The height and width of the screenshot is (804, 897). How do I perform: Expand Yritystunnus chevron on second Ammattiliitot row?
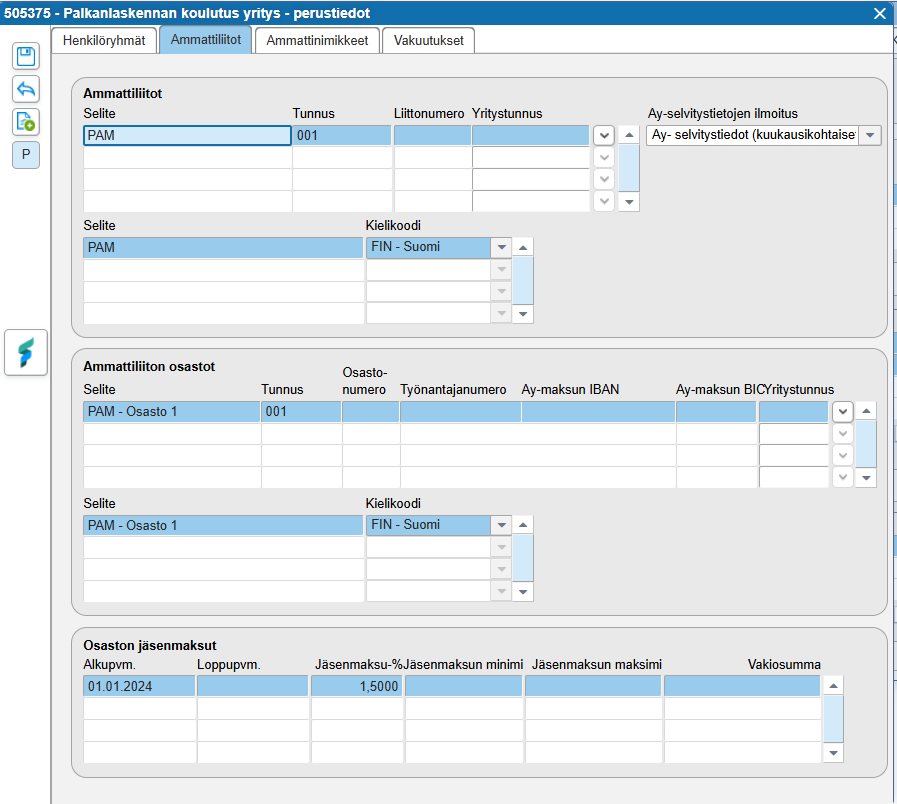pos(604,157)
